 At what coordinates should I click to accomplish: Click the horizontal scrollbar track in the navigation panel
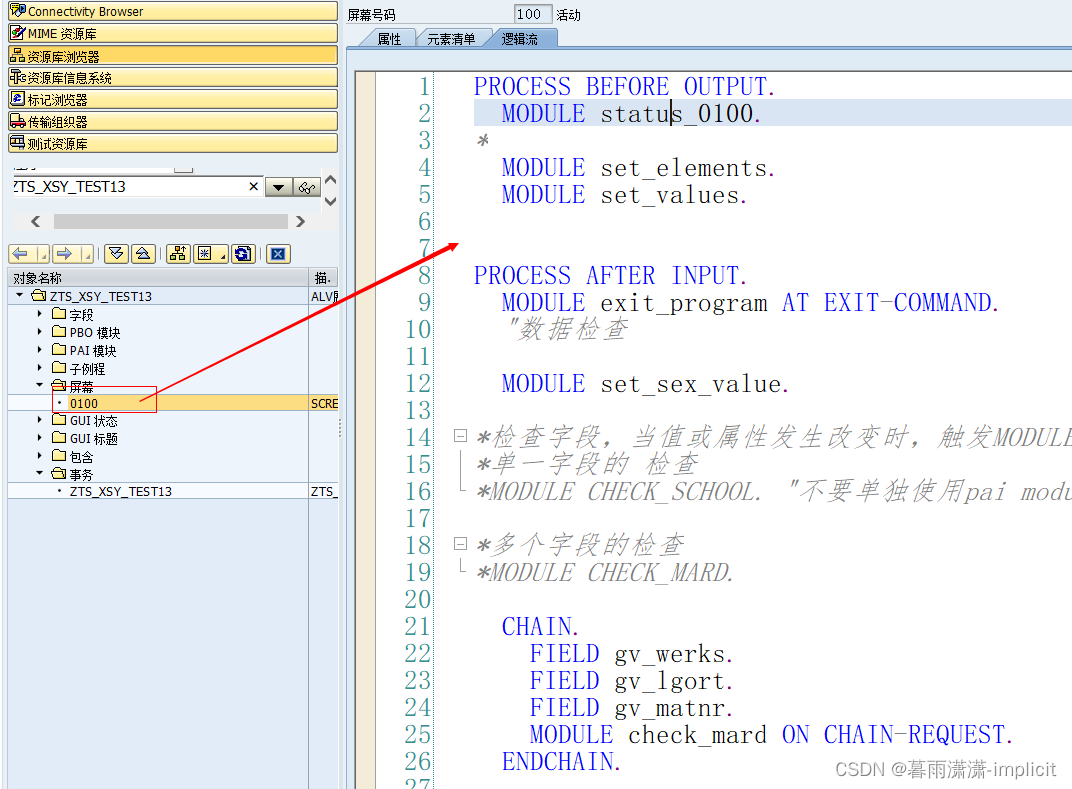171,222
